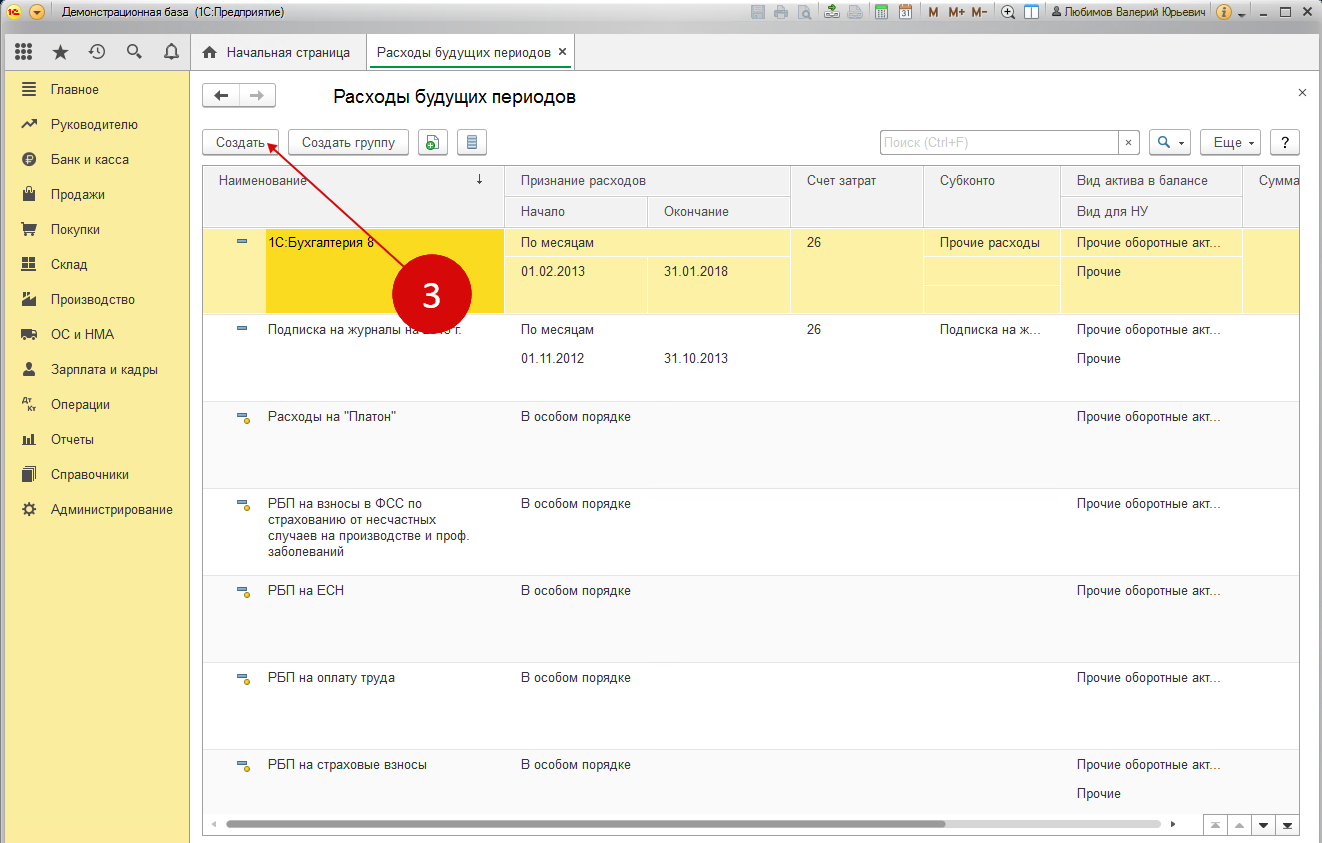Image resolution: width=1322 pixels, height=843 pixels.
Task: Click the zoom scale magnifier icon
Action: click(x=1008, y=12)
